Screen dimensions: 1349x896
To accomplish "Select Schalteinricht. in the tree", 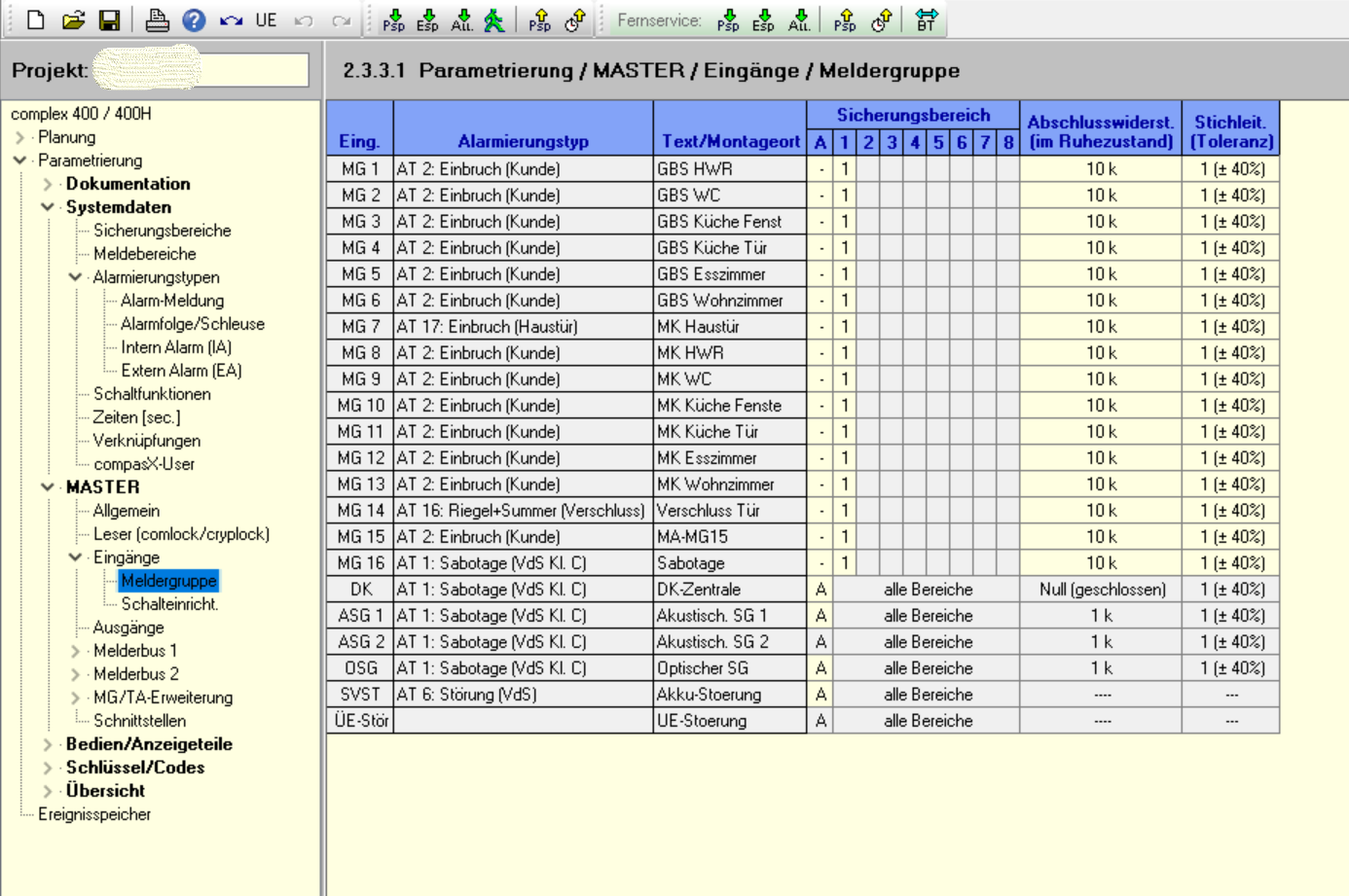I will [x=169, y=604].
